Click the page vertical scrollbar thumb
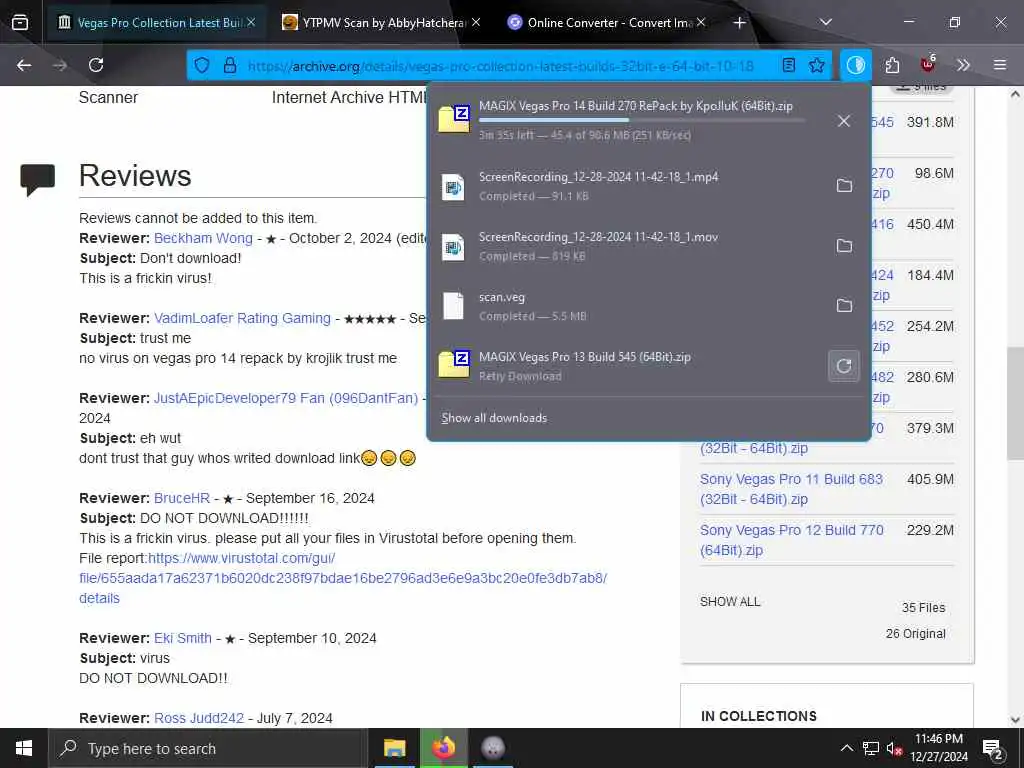This screenshot has height=768, width=1024. pos(1015,403)
